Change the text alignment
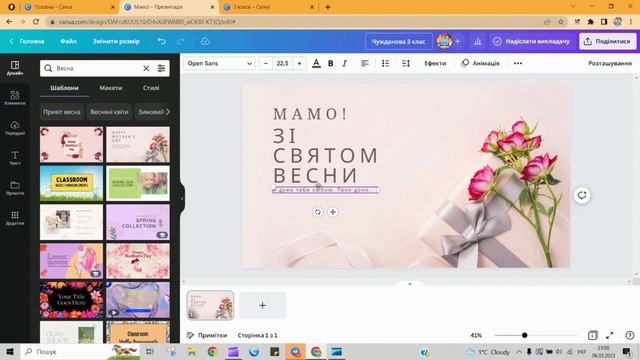Screen dimensions: 640x360 (x=364, y=63)
